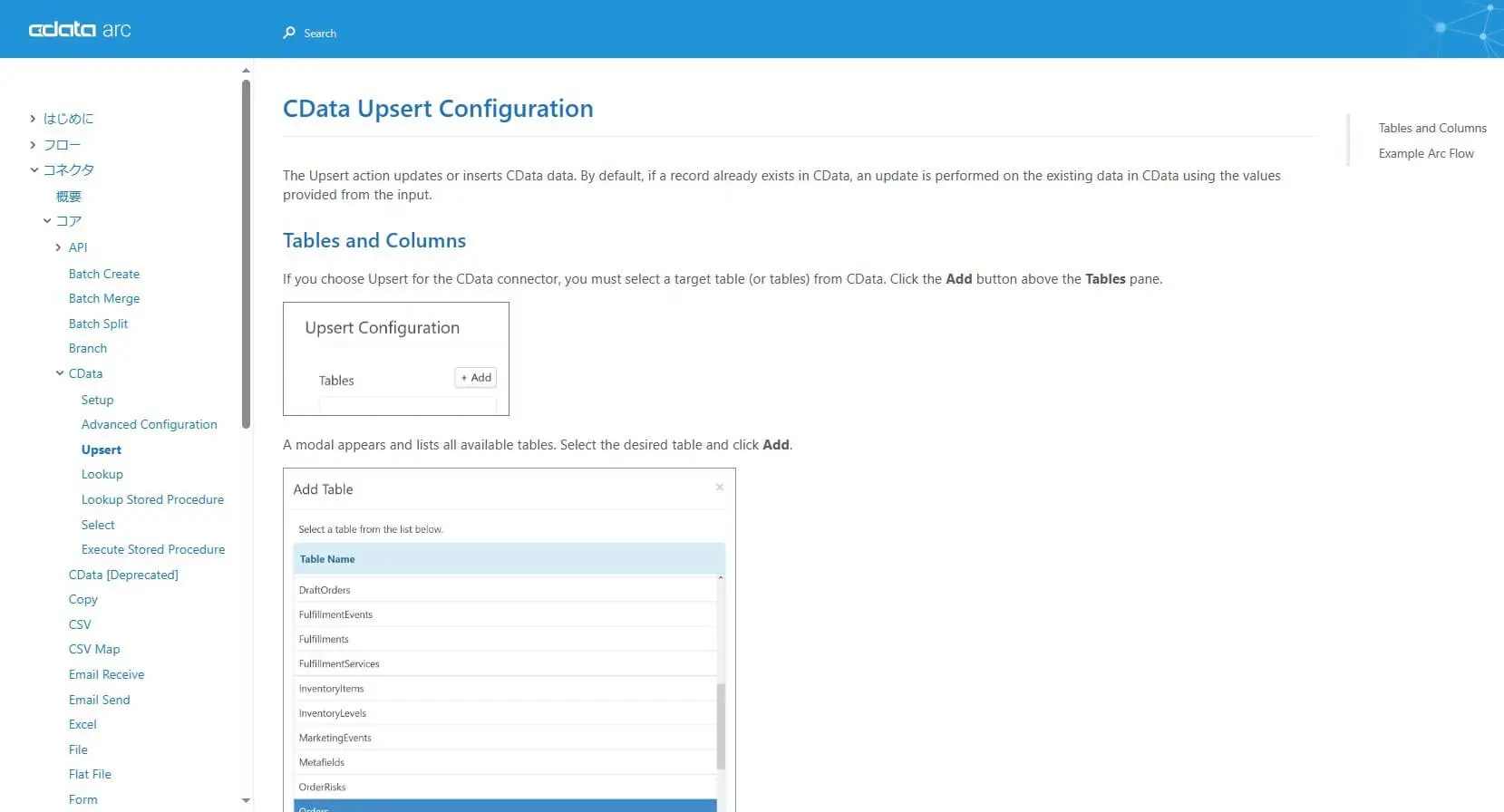Viewport: 1504px width, 812px height.
Task: Focus the Search input field
Action: tap(320, 34)
